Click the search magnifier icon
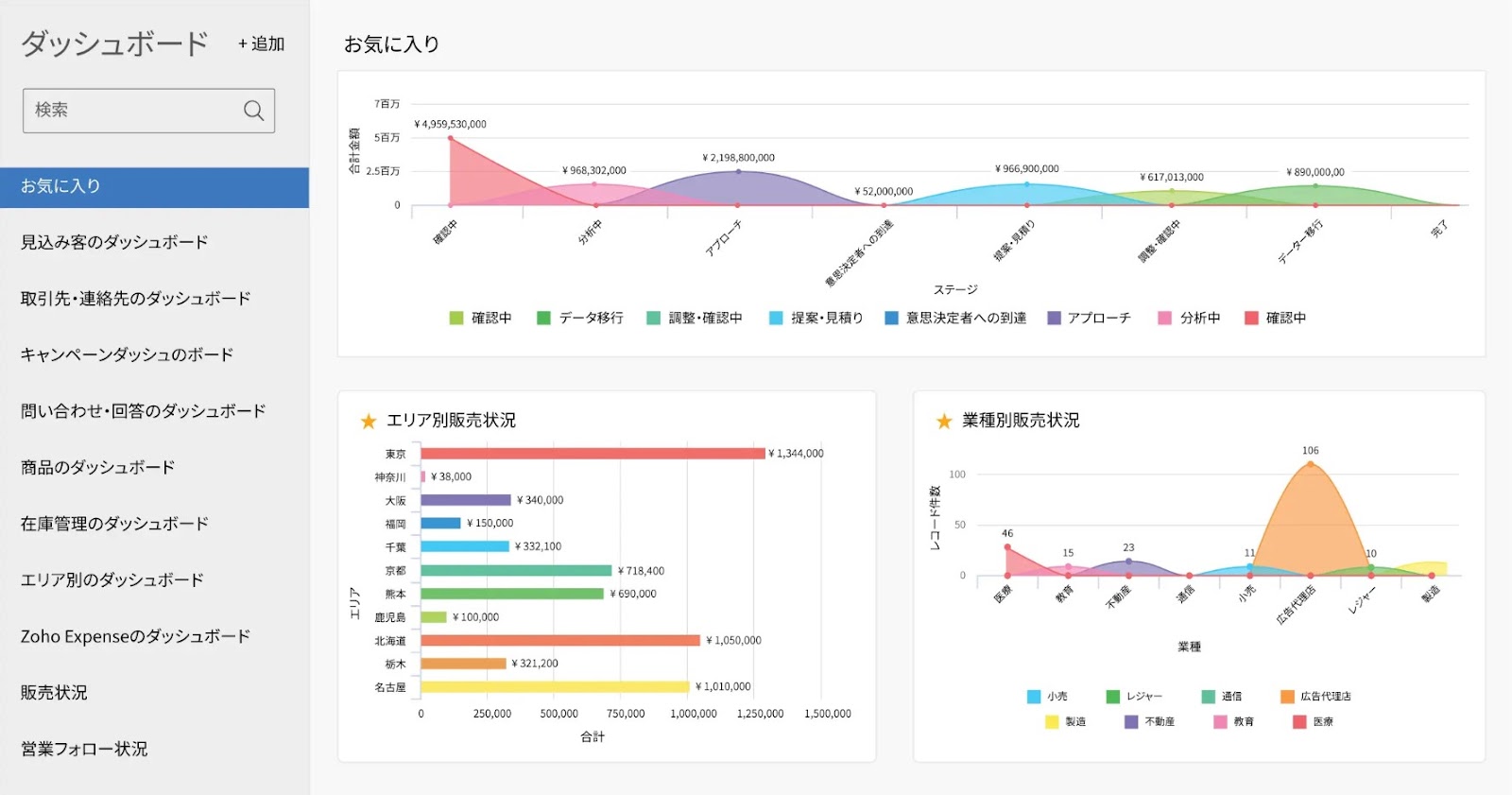This screenshot has width=1512, height=795. pos(253,111)
